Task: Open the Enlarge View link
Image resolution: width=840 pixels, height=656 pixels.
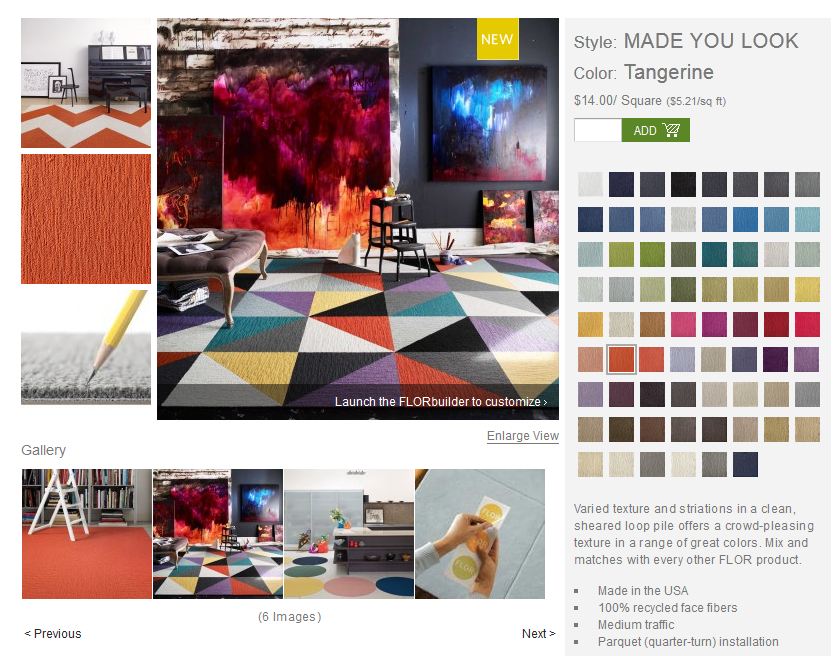Action: [522, 436]
